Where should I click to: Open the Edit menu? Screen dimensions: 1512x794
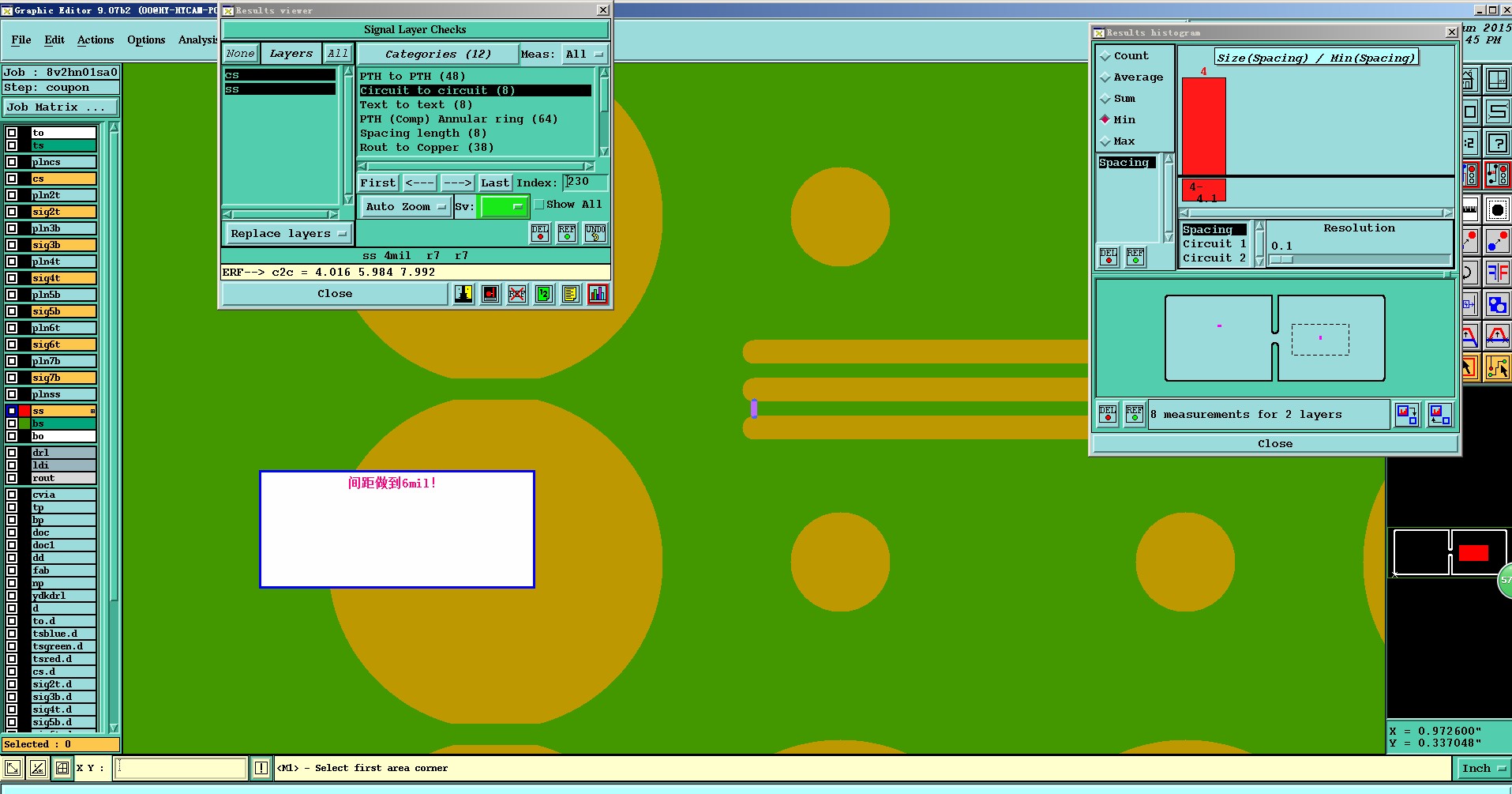(54, 40)
